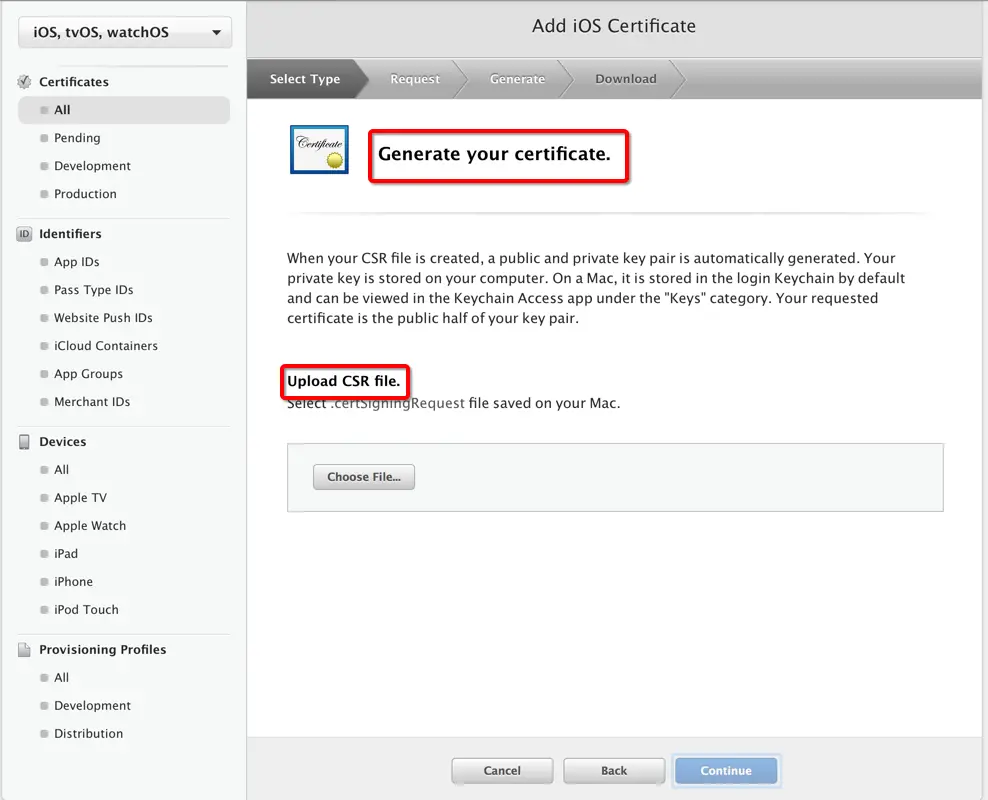Show Apple TV devices
Image resolution: width=988 pixels, height=800 pixels.
80,498
